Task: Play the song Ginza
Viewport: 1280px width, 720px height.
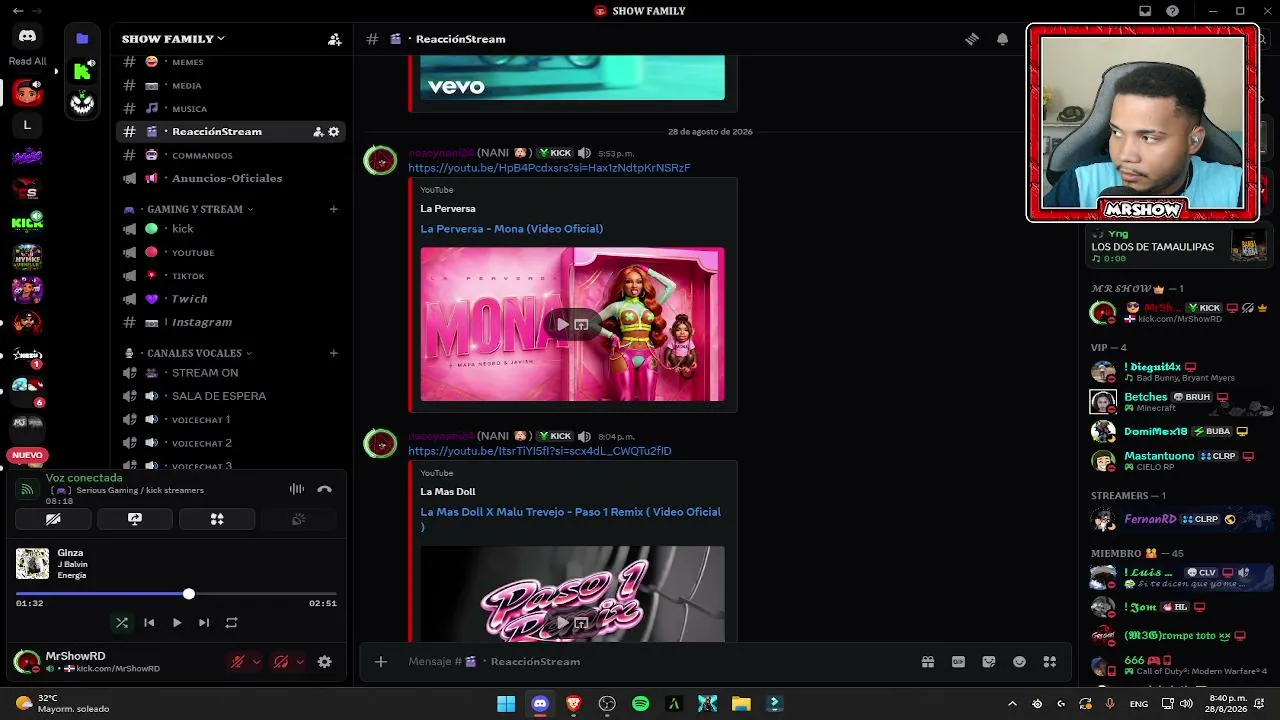Action: pos(177,623)
